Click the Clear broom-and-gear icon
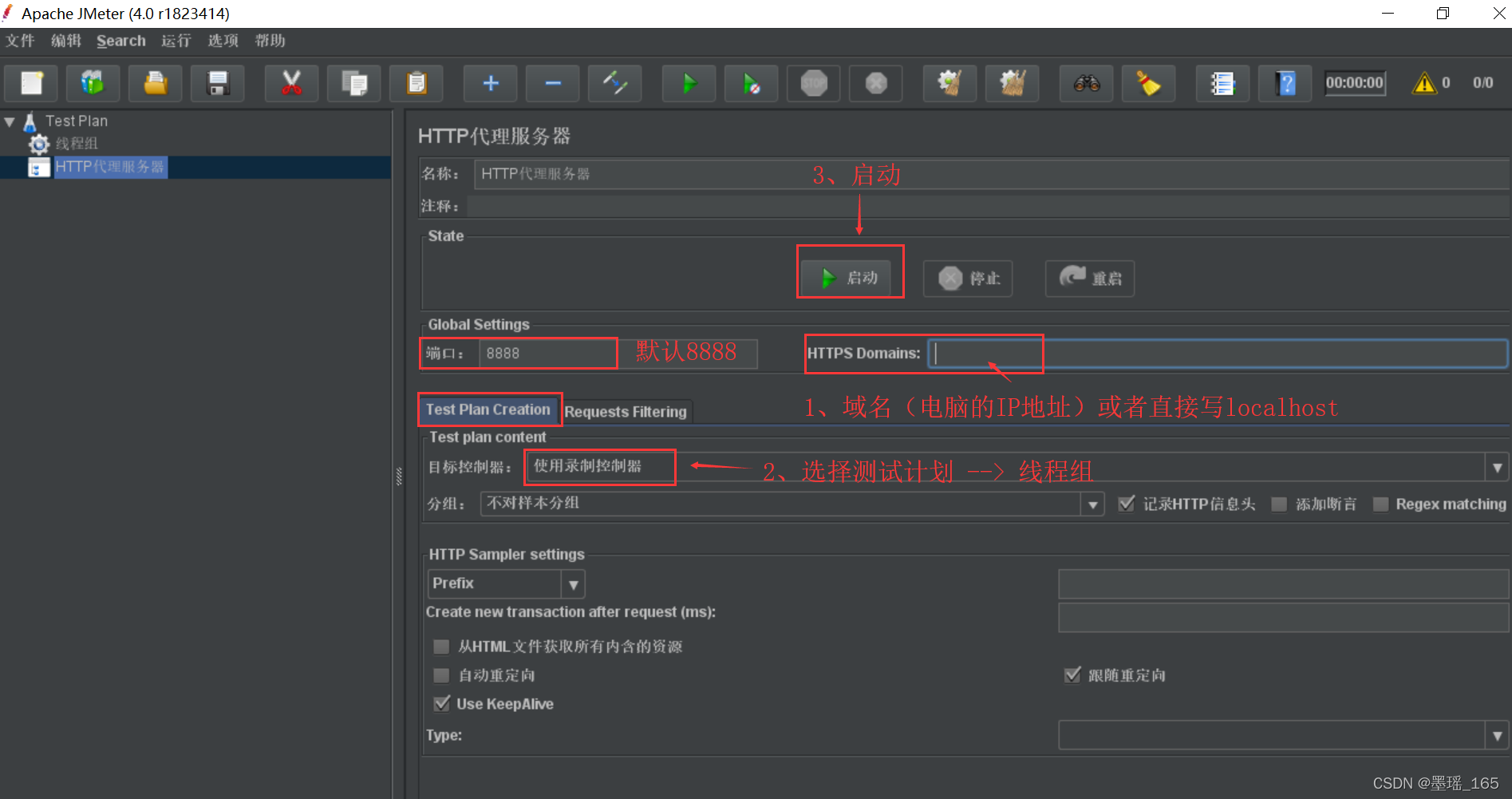Viewport: 1512px width, 799px height. (949, 83)
